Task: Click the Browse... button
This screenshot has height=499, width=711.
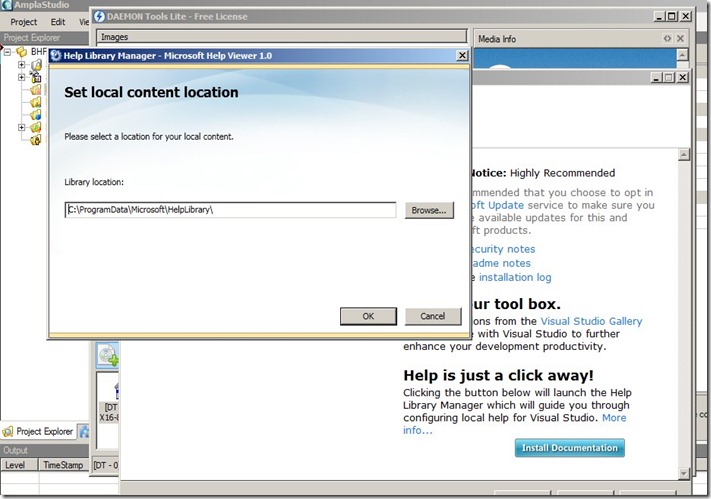Action: tap(429, 210)
